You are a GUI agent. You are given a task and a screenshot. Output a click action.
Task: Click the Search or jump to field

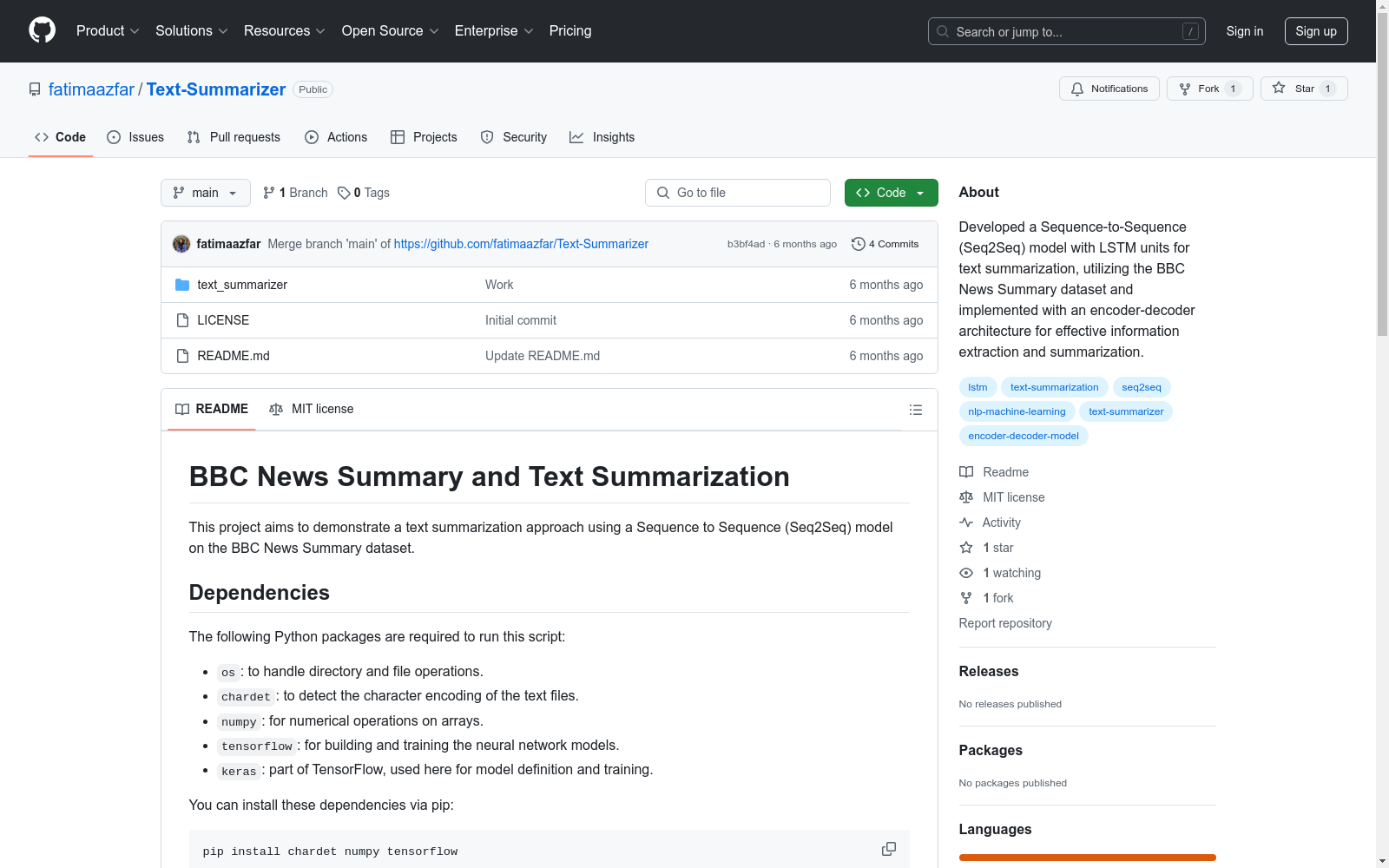[1067, 31]
